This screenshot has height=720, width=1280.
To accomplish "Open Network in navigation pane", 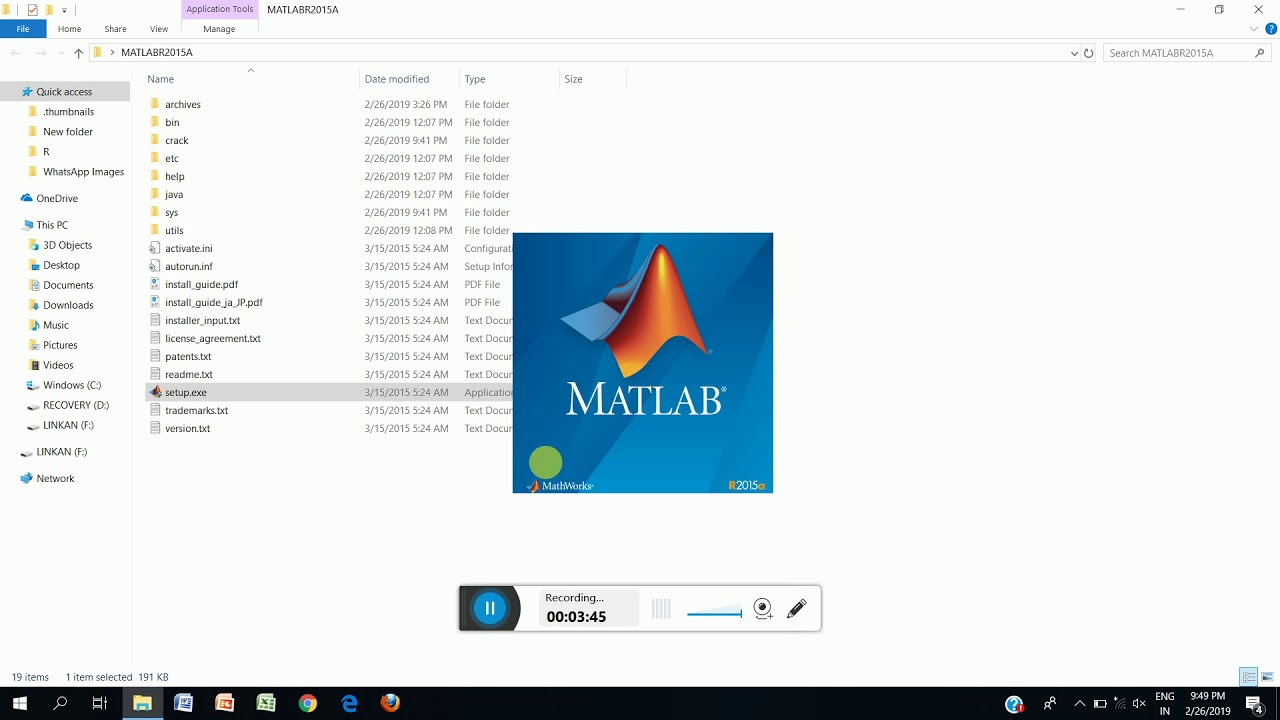I will tap(55, 478).
